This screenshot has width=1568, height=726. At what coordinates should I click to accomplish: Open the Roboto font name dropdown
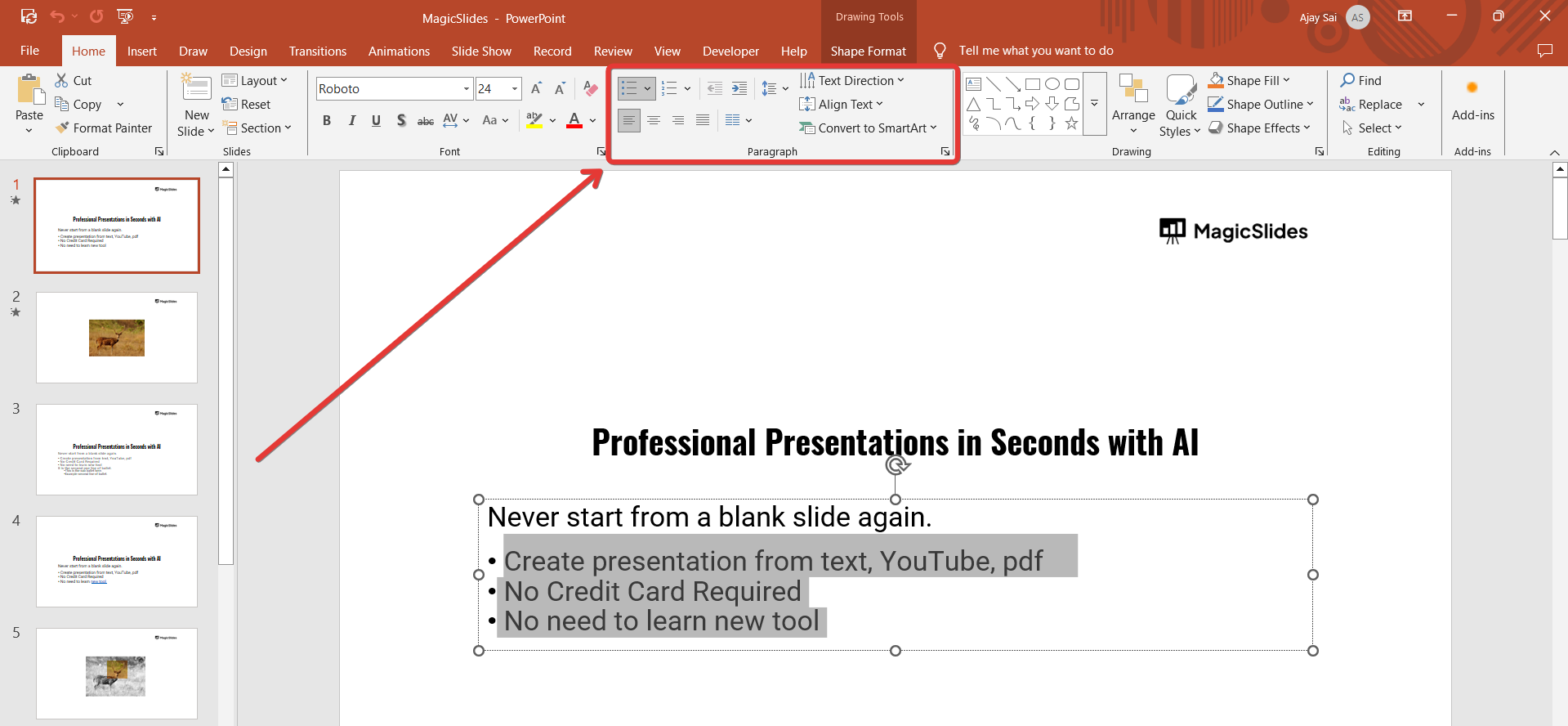coord(467,88)
